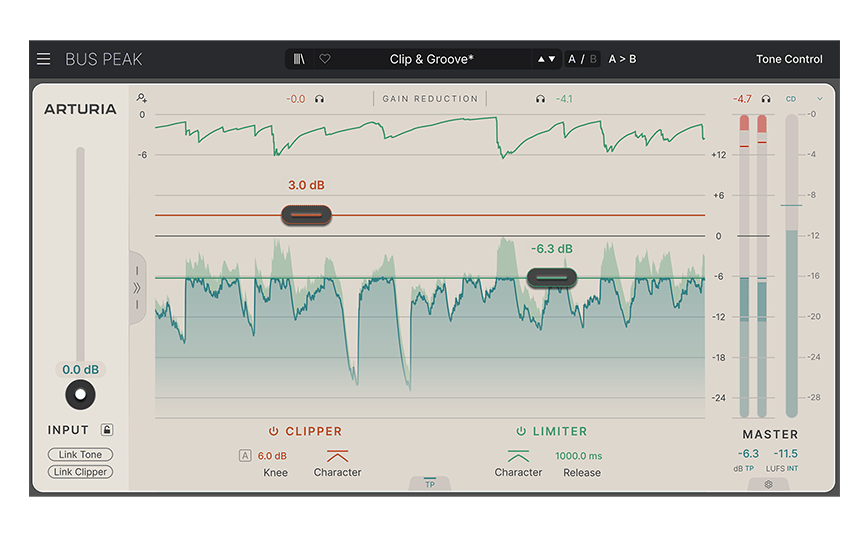The image size is (867, 558).
Task: Open the hamburger main menu
Action: coord(44,59)
